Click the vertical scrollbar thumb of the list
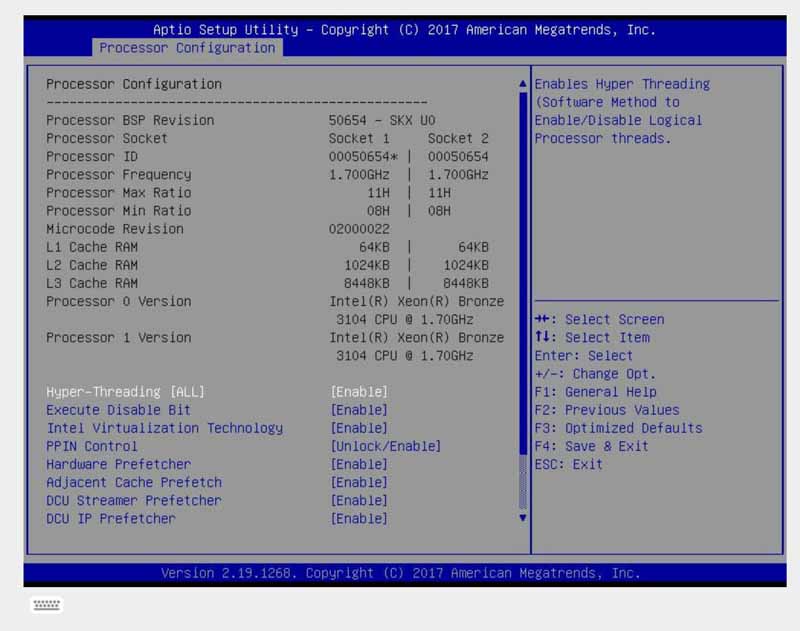 pyautogui.click(x=522, y=273)
